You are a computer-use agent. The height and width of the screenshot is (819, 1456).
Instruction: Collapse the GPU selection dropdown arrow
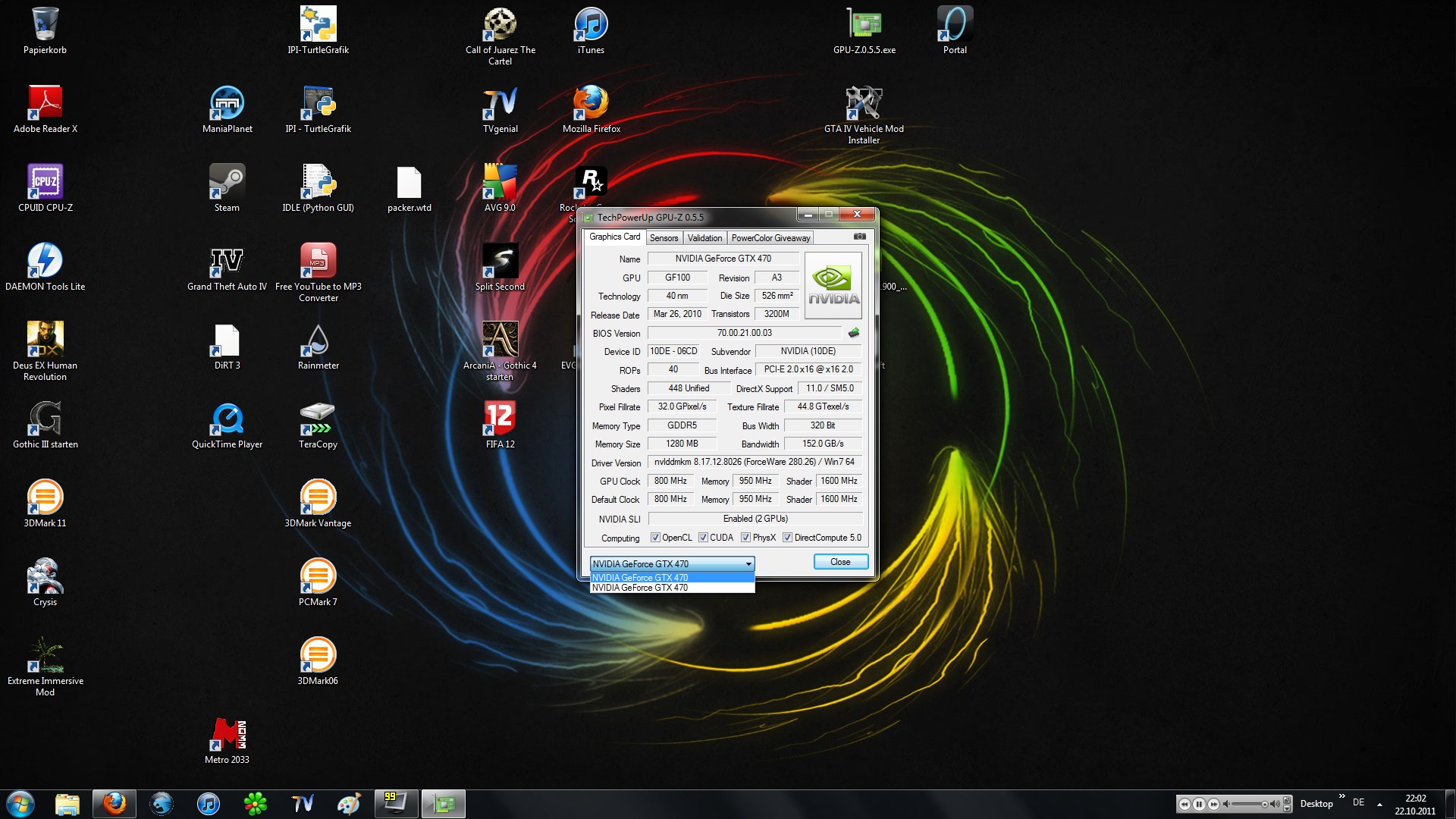748,564
